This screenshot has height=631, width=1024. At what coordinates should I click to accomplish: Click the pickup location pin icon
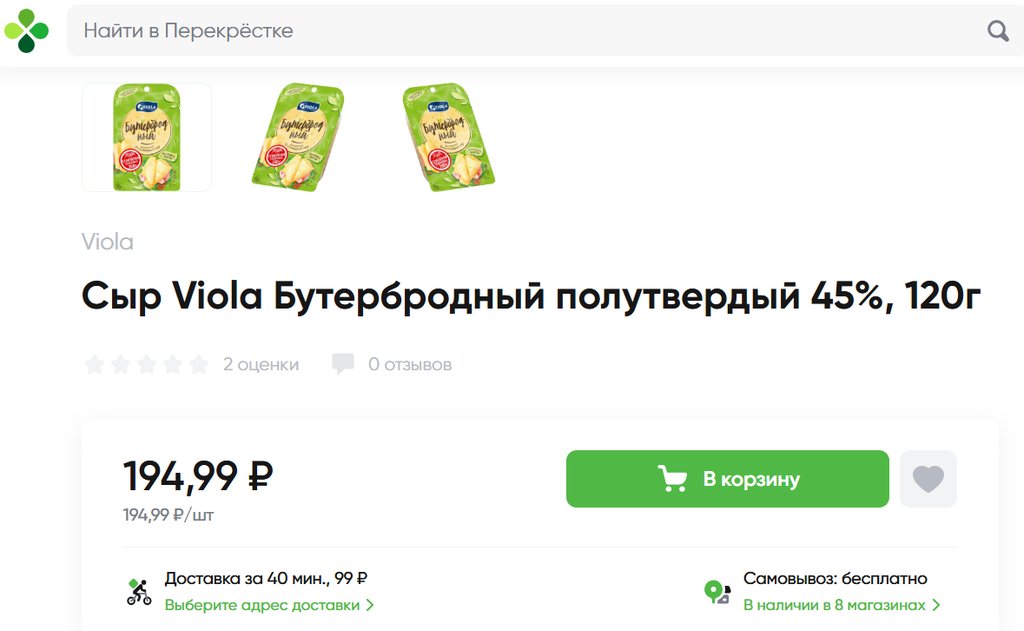pyautogui.click(x=717, y=592)
